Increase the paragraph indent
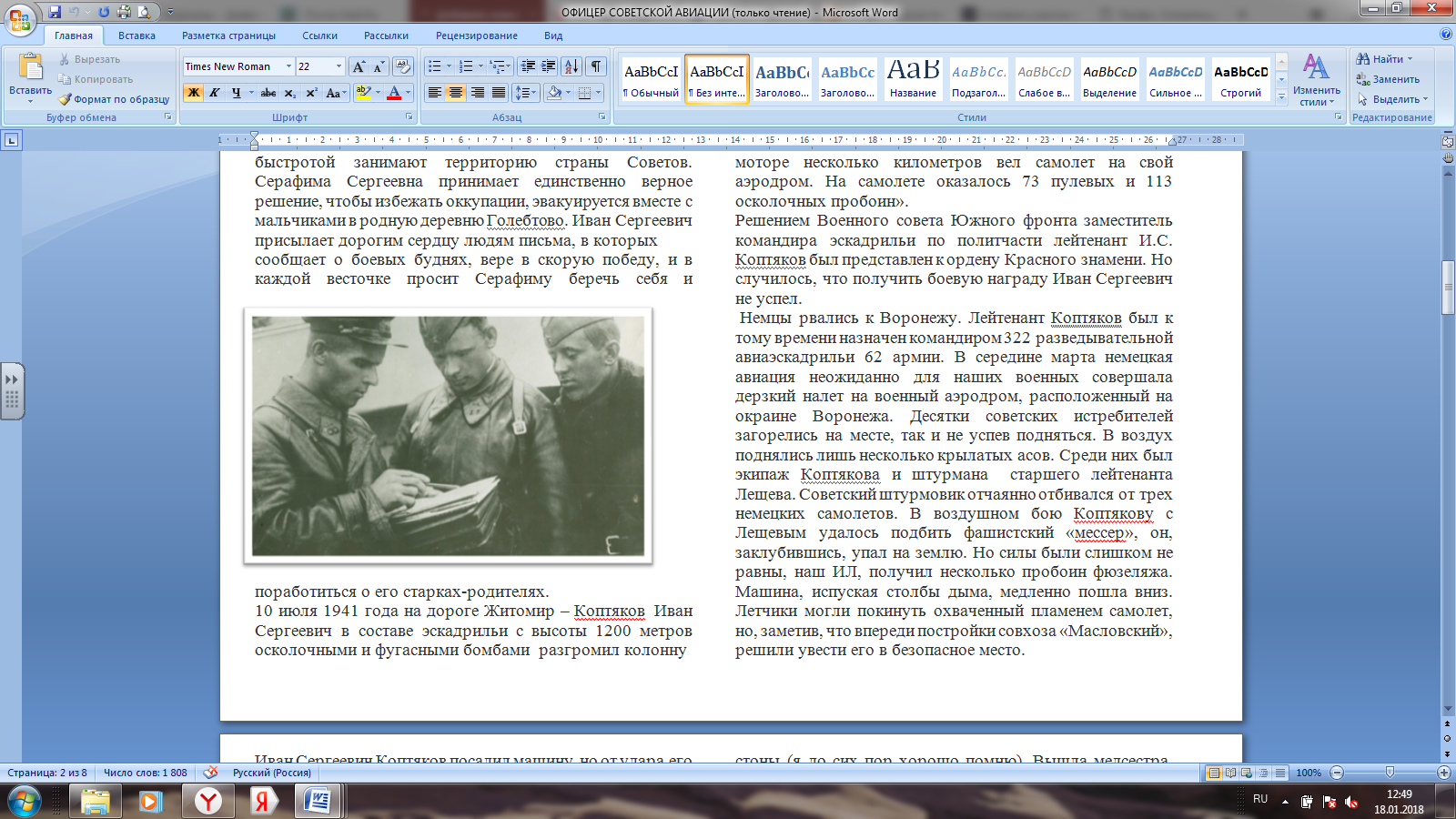The width and height of the screenshot is (1456, 819). [x=548, y=66]
